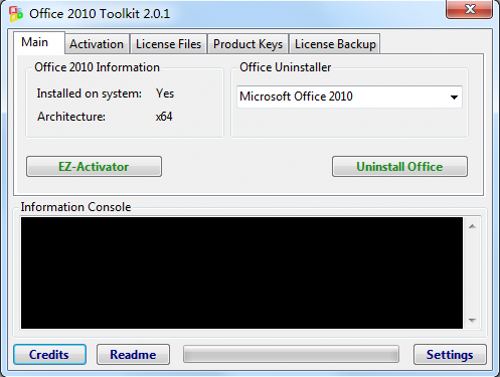
Task: Open the License Backup tab
Action: [335, 44]
